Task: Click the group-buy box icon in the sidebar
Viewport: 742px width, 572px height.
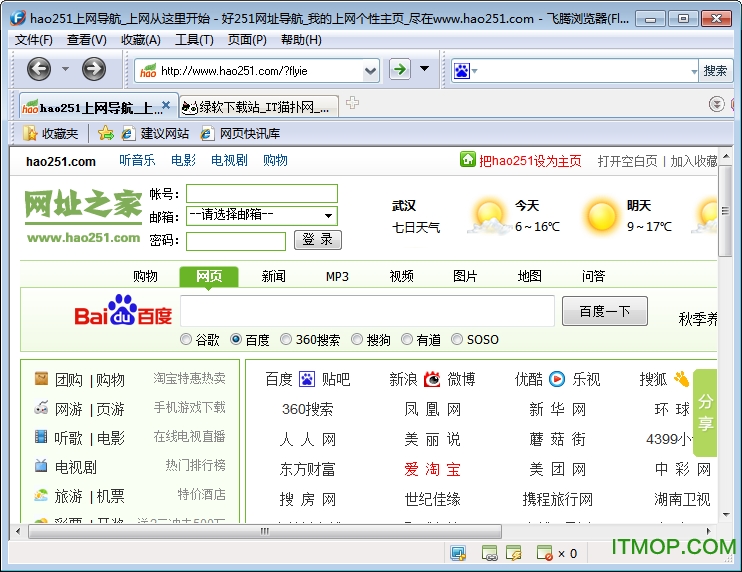Action: (41, 378)
